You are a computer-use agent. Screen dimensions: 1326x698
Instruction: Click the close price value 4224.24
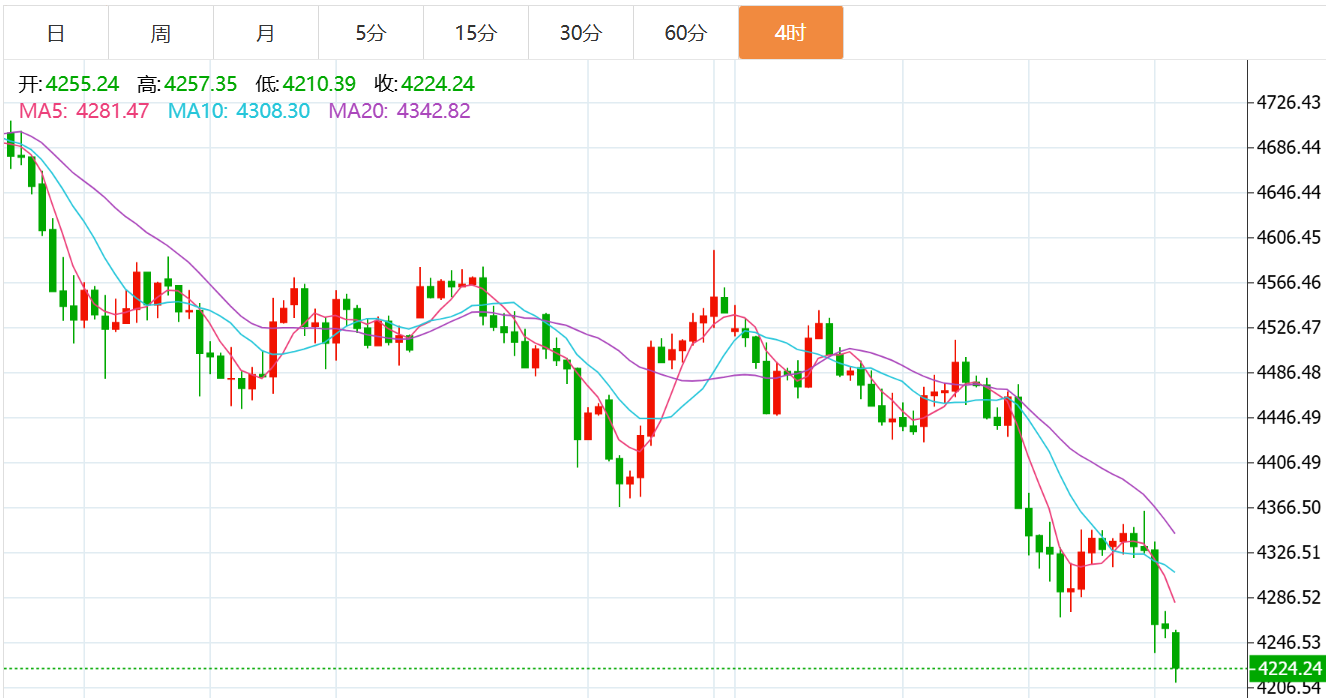[438, 84]
